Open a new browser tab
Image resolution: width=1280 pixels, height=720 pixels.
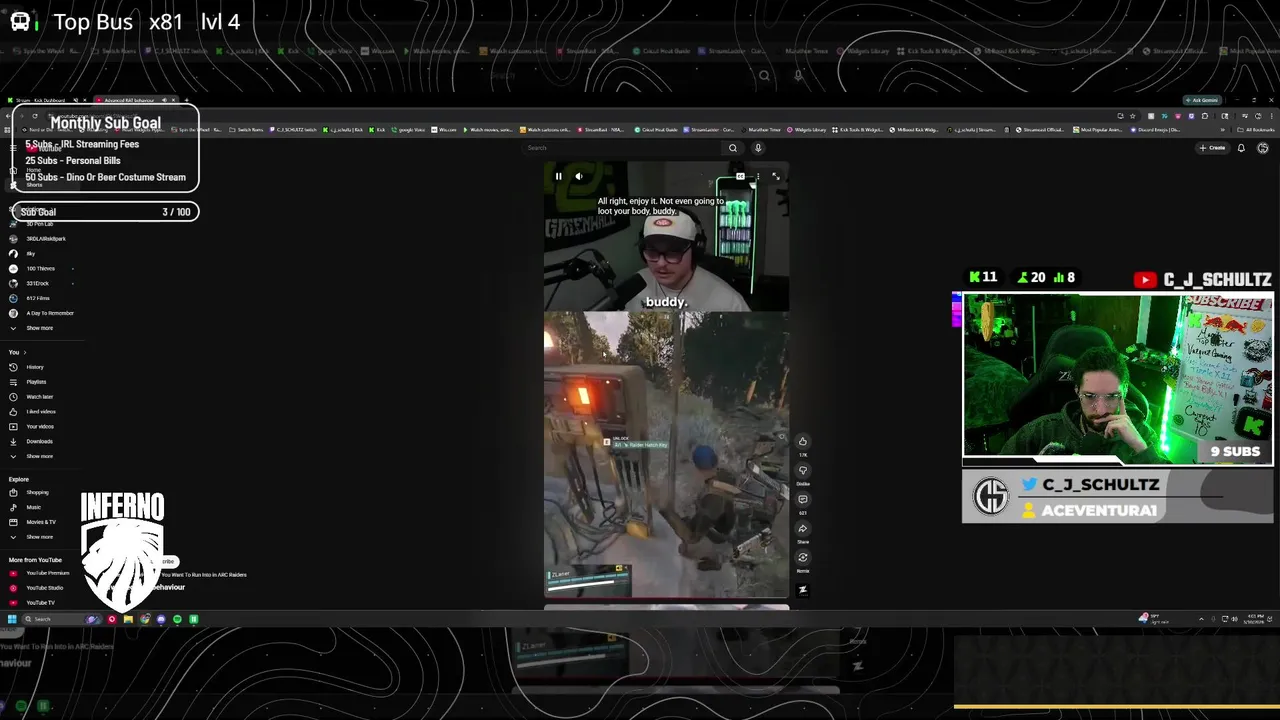point(186,100)
